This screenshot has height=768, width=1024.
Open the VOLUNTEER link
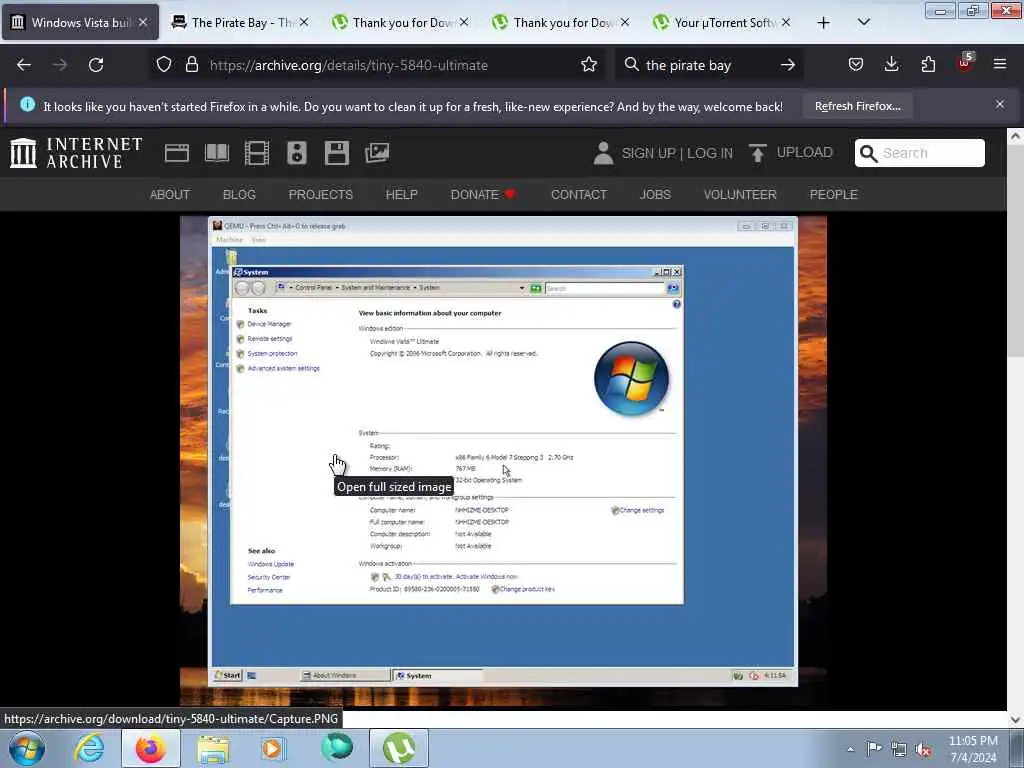tap(740, 195)
